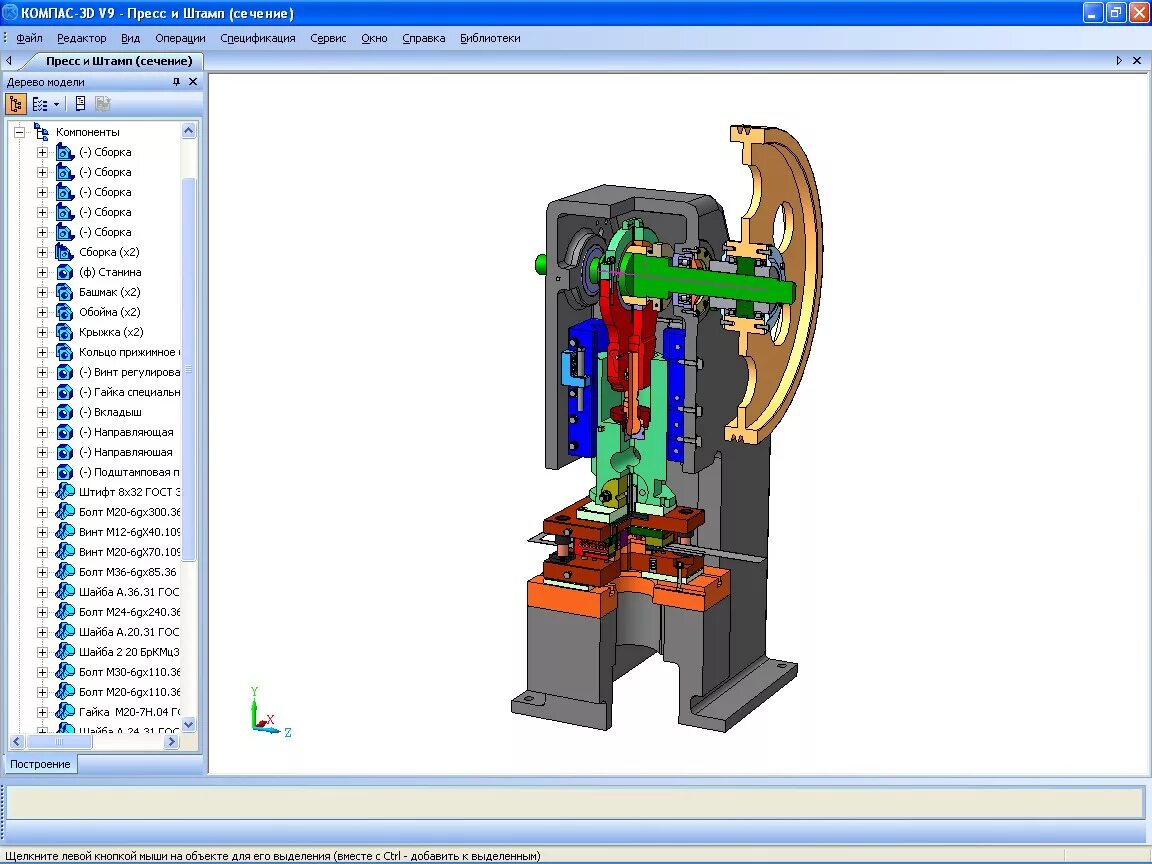Expand the Сборка (x2) node
The image size is (1152, 864).
pyautogui.click(x=42, y=252)
